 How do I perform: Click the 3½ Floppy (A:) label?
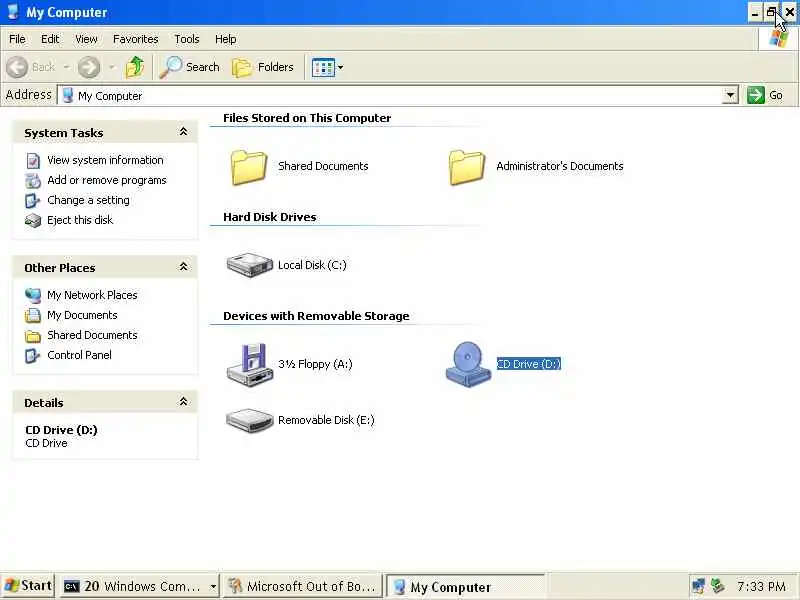click(315, 364)
